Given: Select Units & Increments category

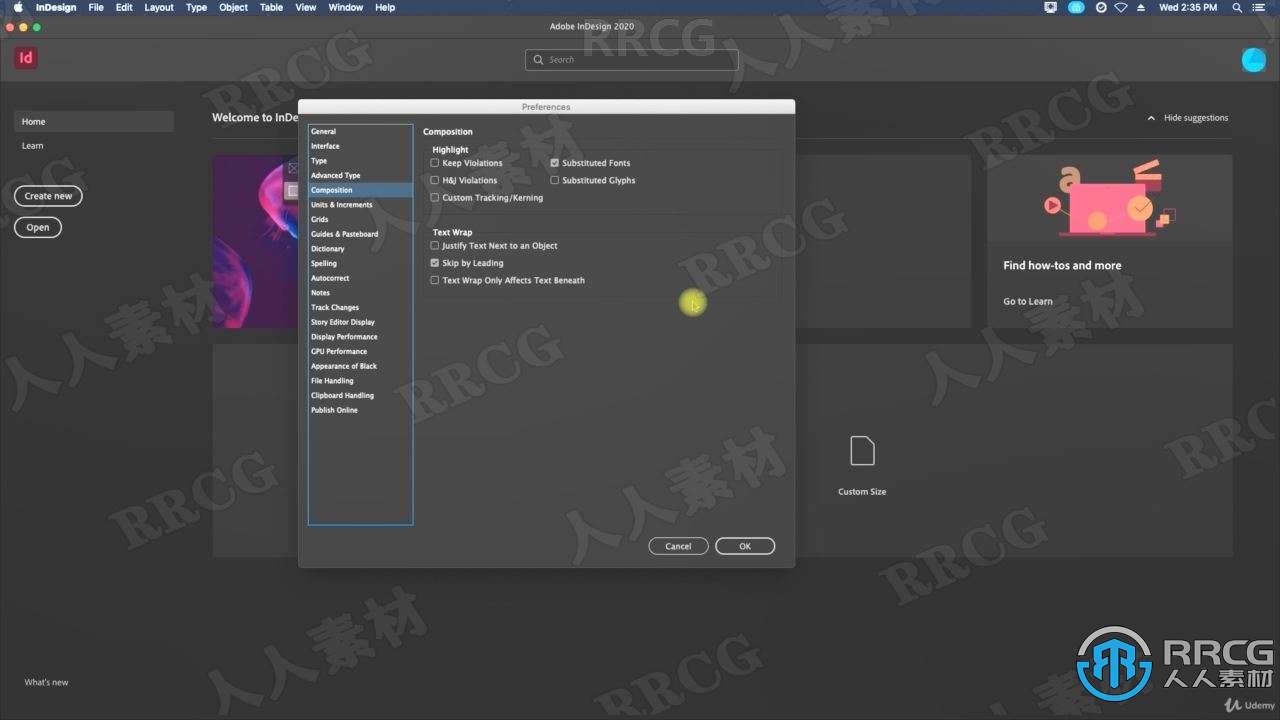Looking at the screenshot, I should tap(360, 205).
